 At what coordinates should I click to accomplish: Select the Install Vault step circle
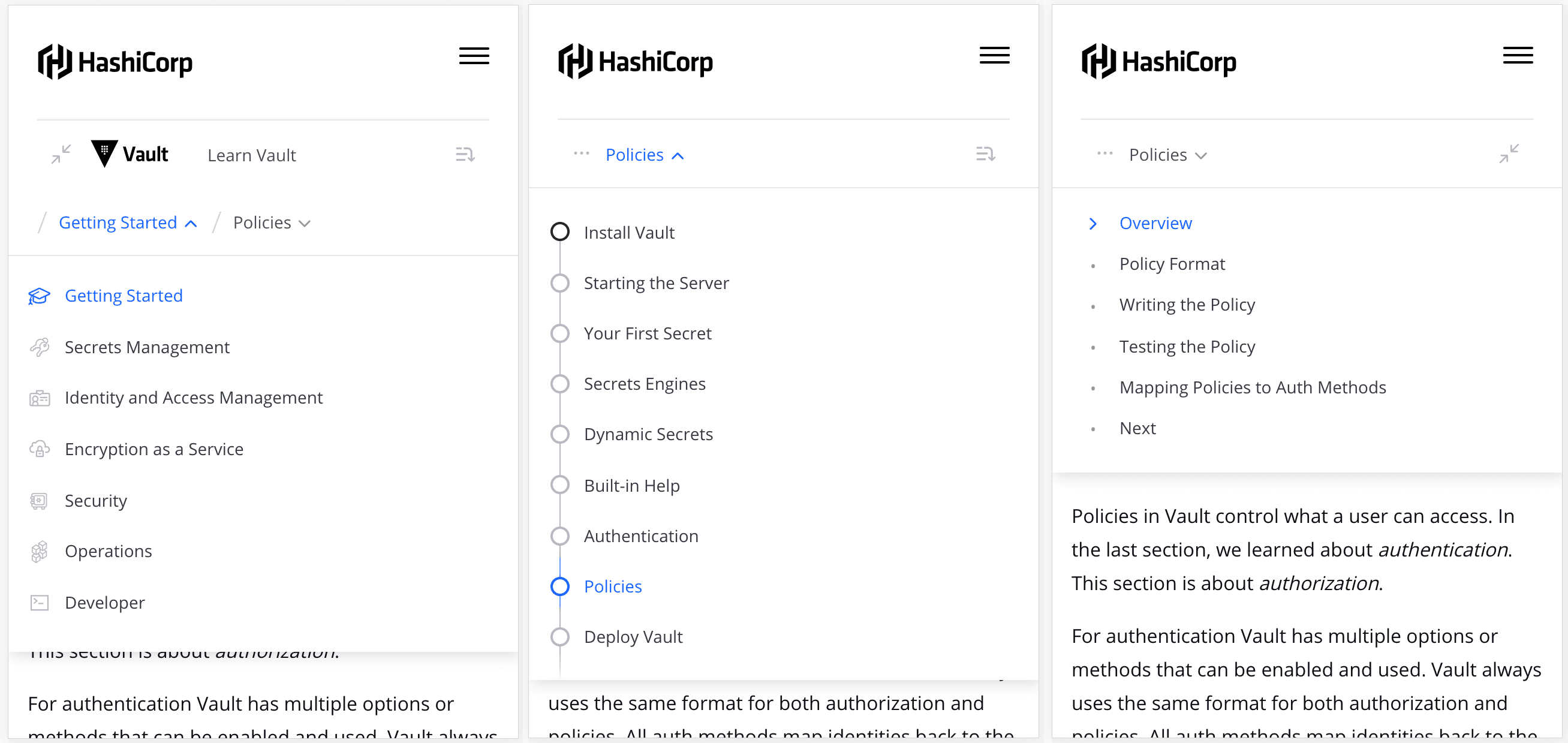click(x=559, y=233)
